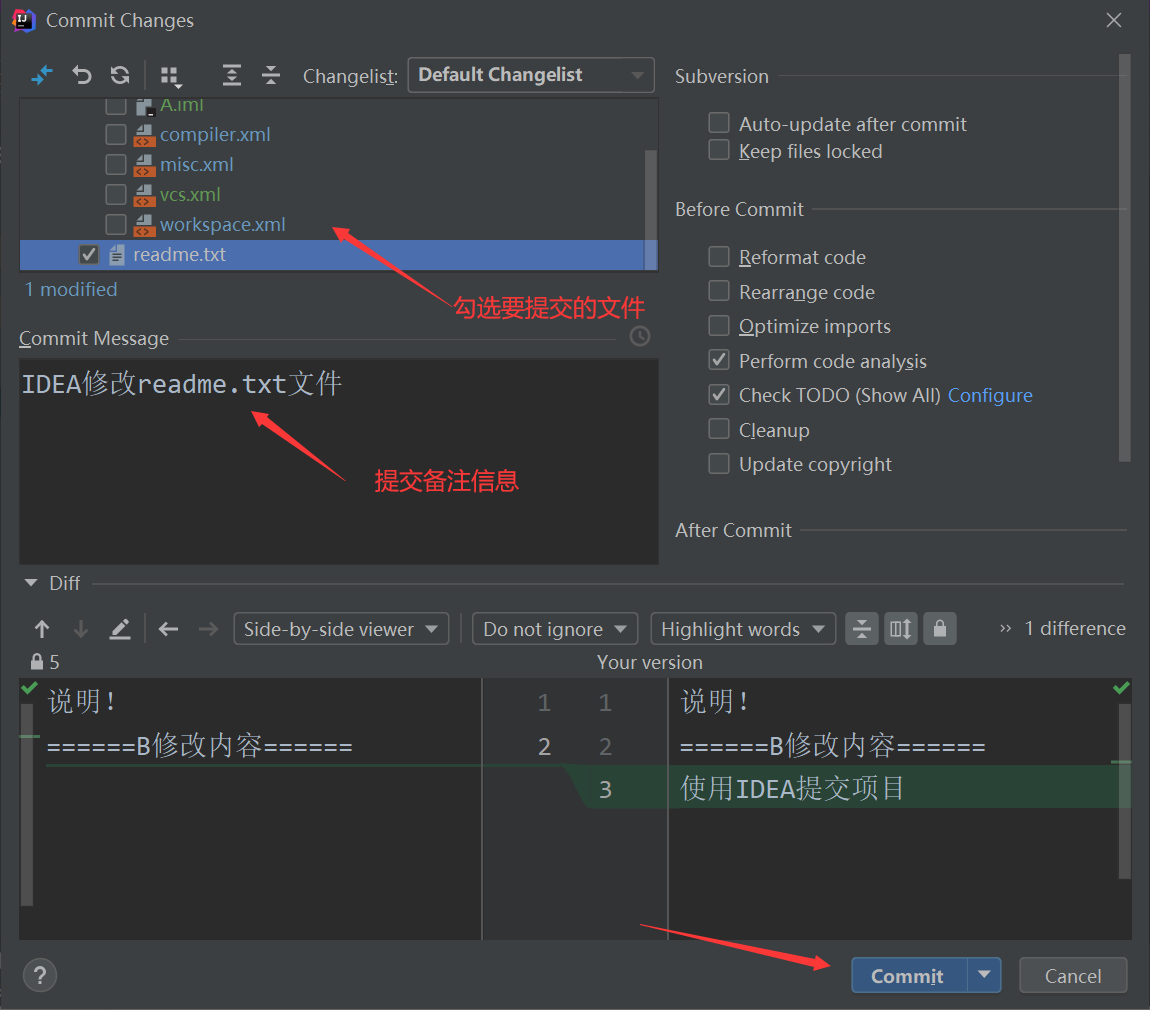This screenshot has width=1150, height=1010.
Task: Click the Expand All icon in changes toolbar
Action: (232, 75)
